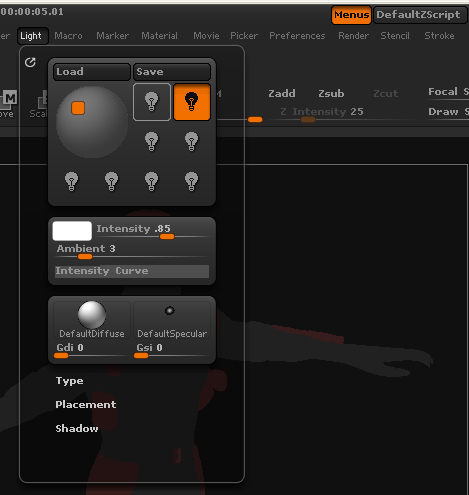Toggle the bottom-row second light bulb

click(x=112, y=182)
